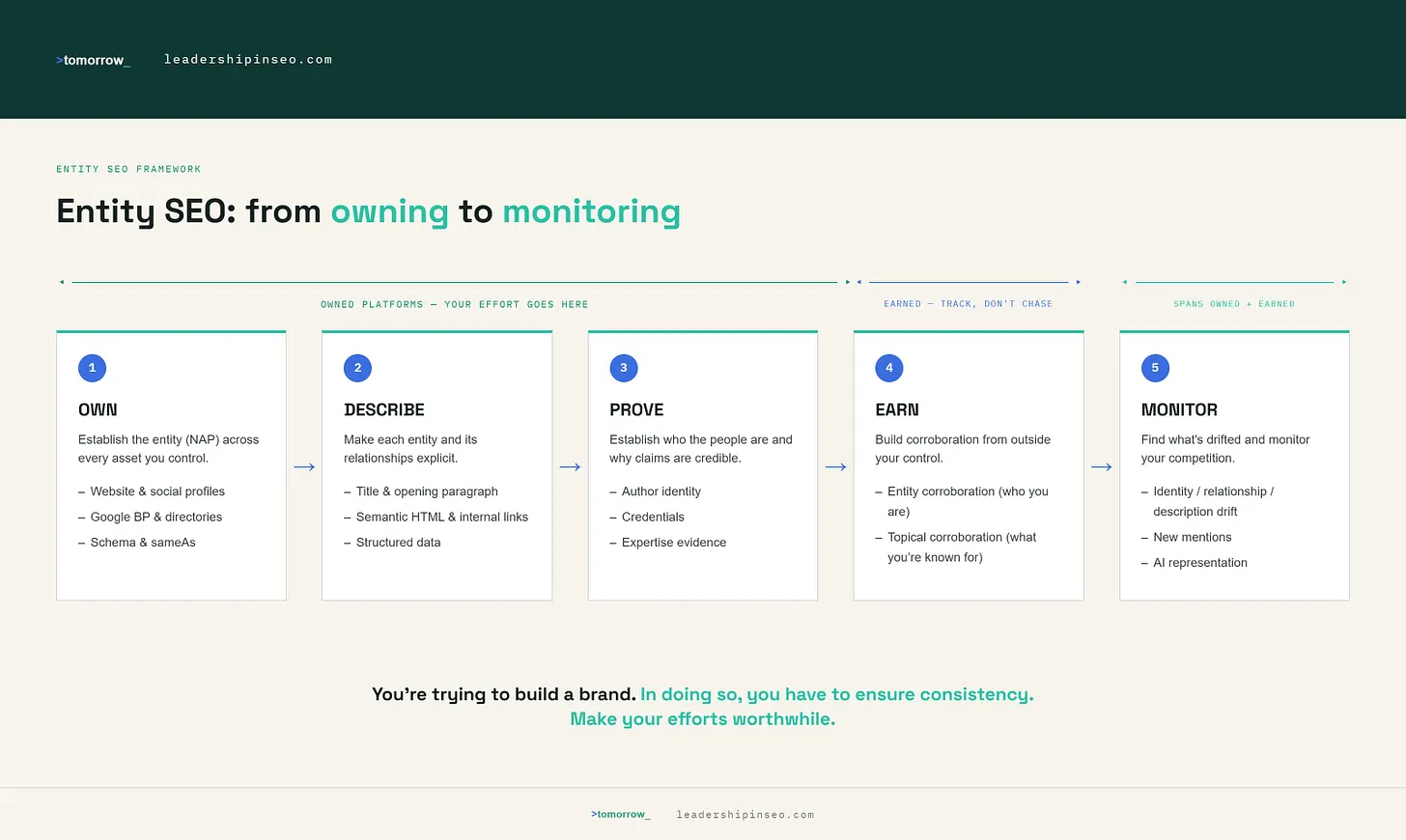The width and height of the screenshot is (1406, 840).
Task: Click "Title & opening paragraph" bullet
Action: pyautogui.click(x=427, y=491)
